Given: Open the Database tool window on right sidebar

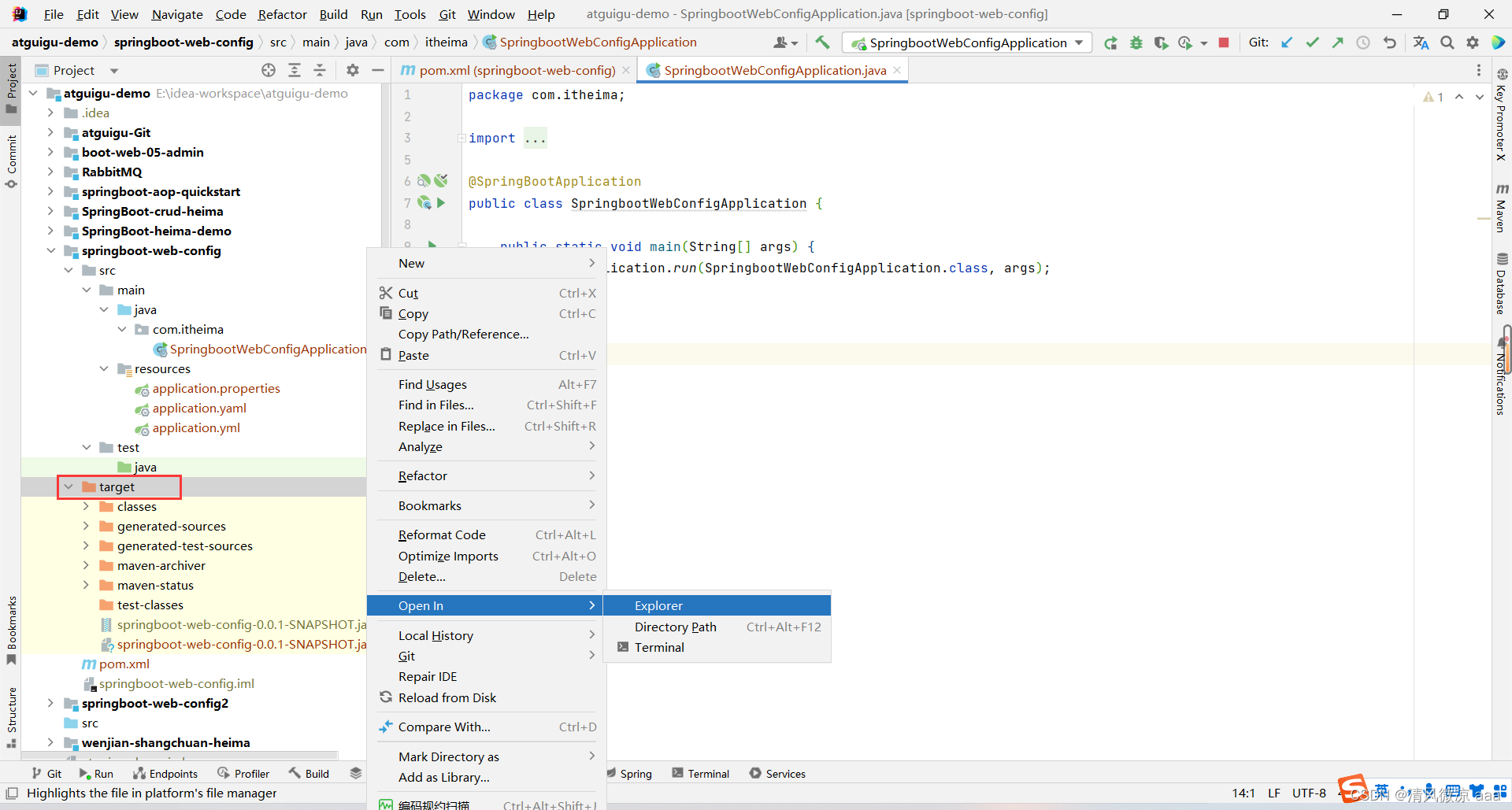Looking at the screenshot, I should [1502, 283].
